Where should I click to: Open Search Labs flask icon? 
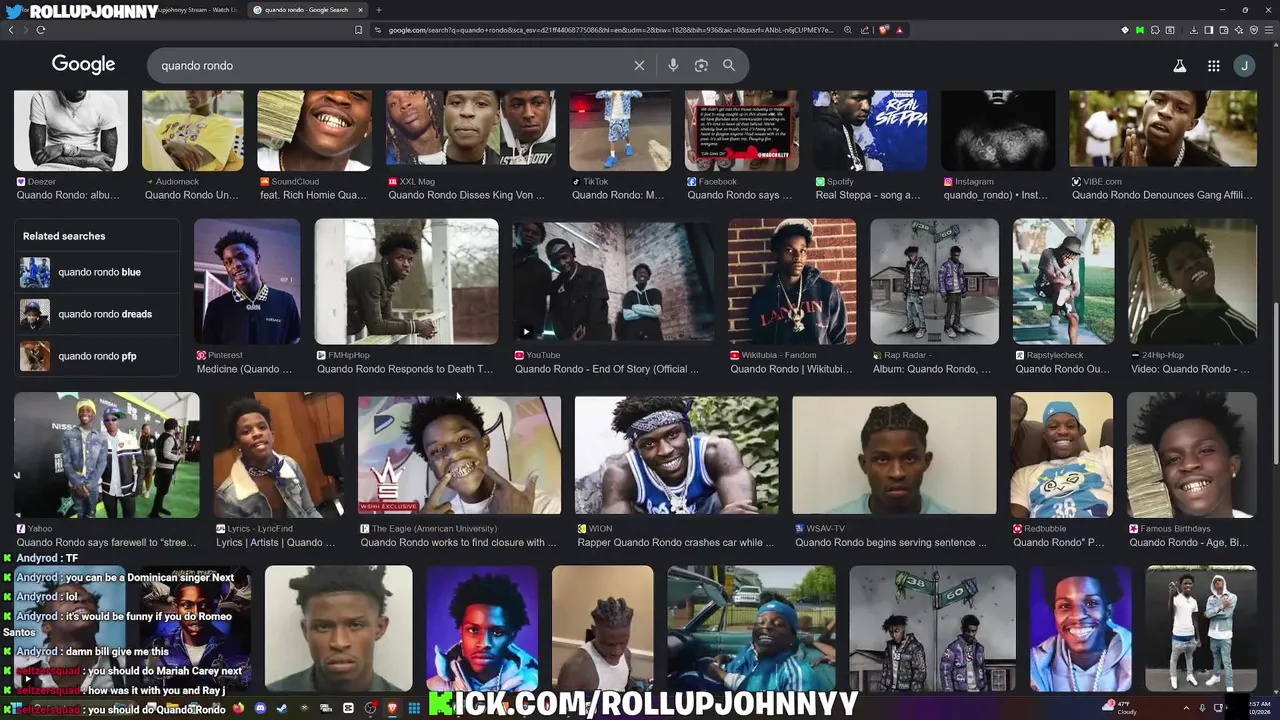(x=1180, y=66)
